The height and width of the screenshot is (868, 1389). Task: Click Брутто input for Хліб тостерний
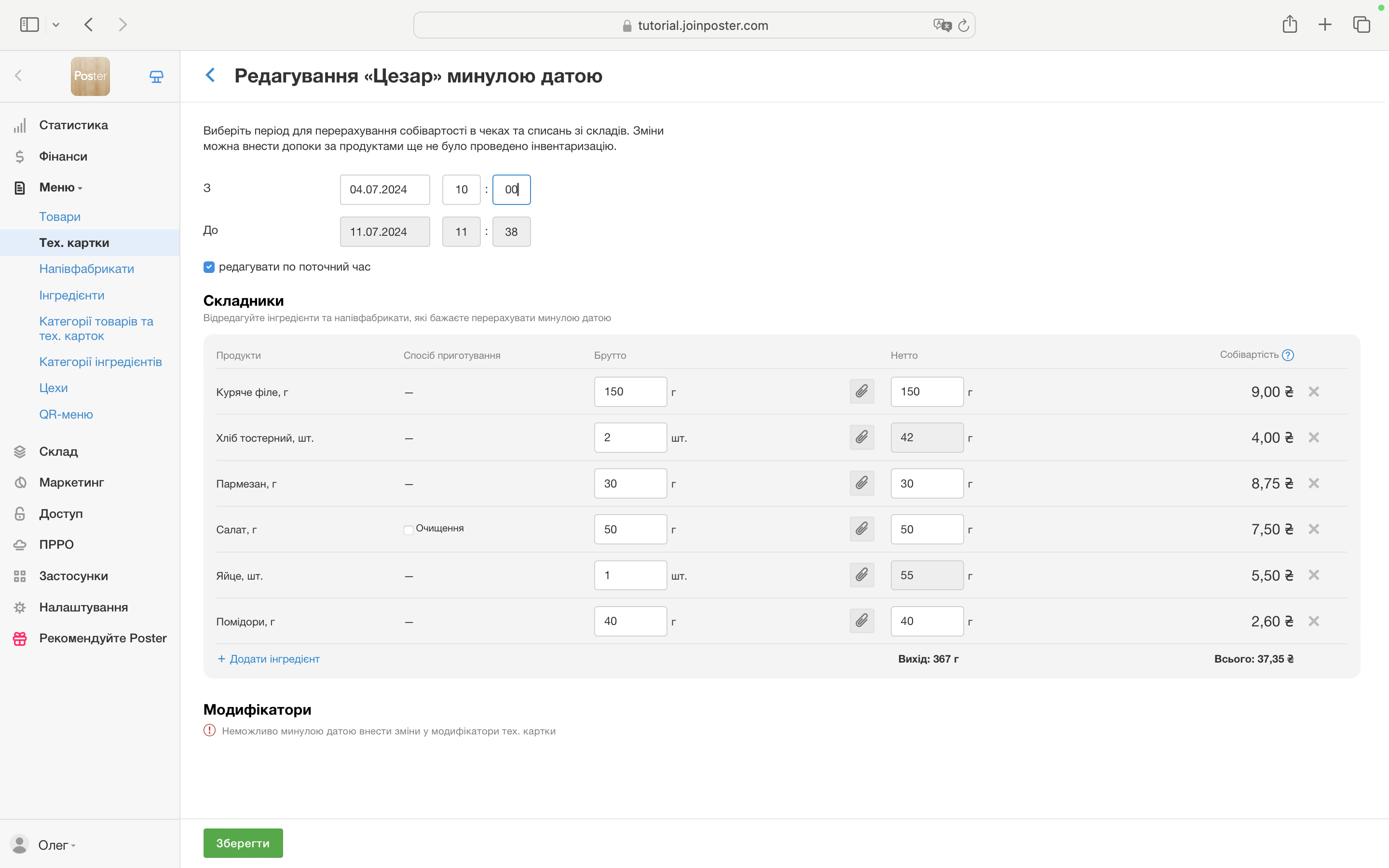(630, 437)
